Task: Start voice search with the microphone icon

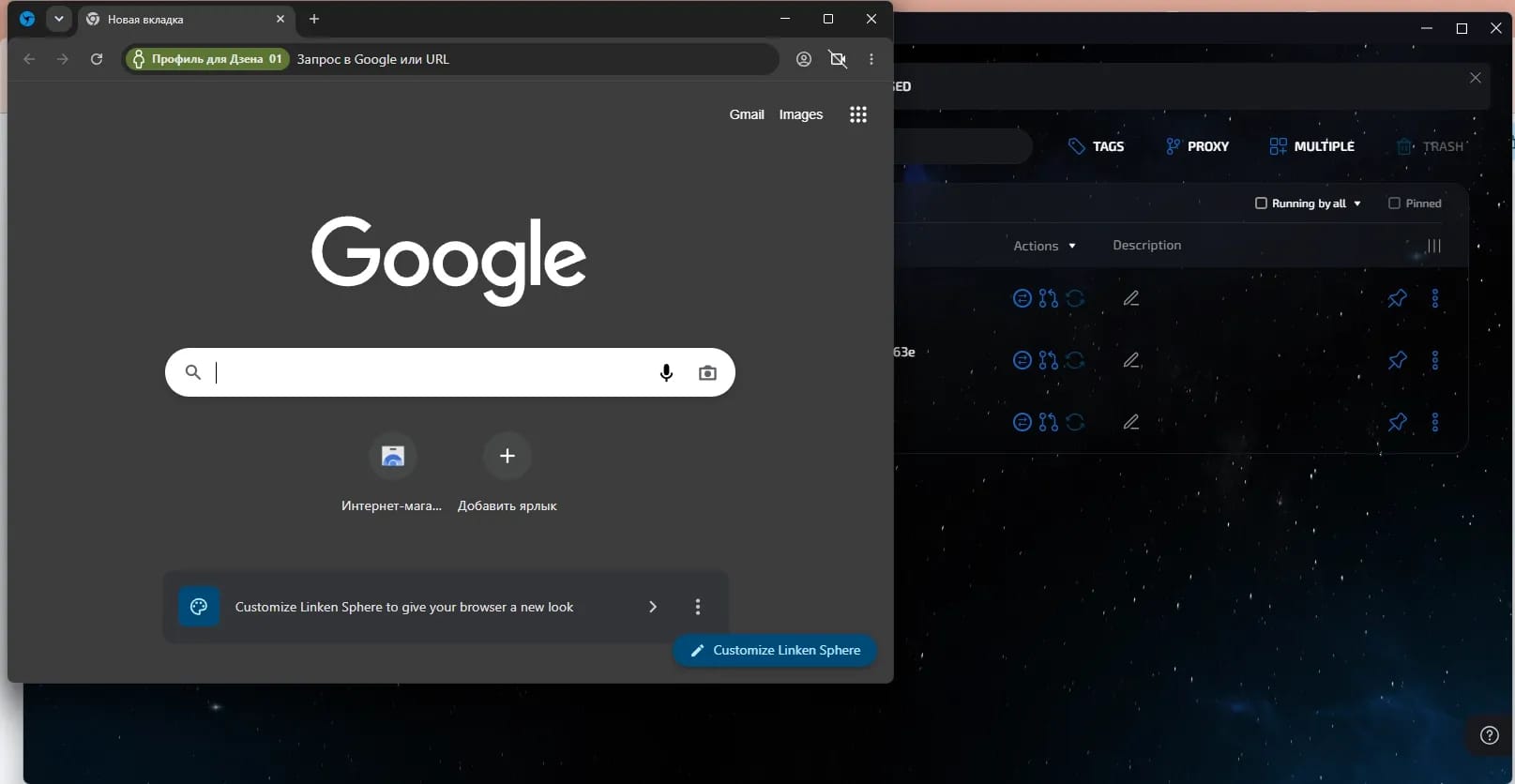Action: pos(666,372)
